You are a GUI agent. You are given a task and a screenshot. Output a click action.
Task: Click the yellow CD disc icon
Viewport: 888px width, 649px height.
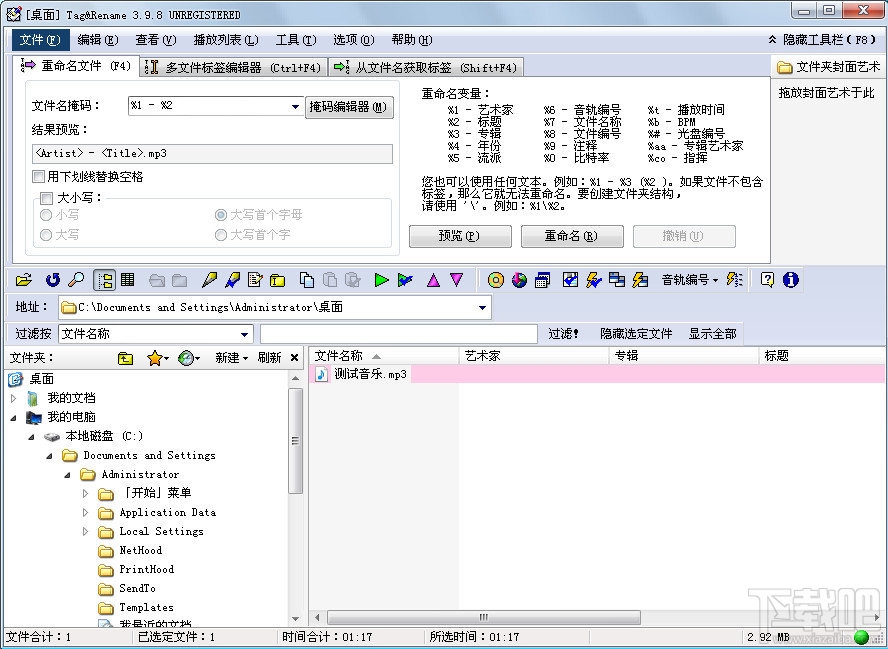496,279
